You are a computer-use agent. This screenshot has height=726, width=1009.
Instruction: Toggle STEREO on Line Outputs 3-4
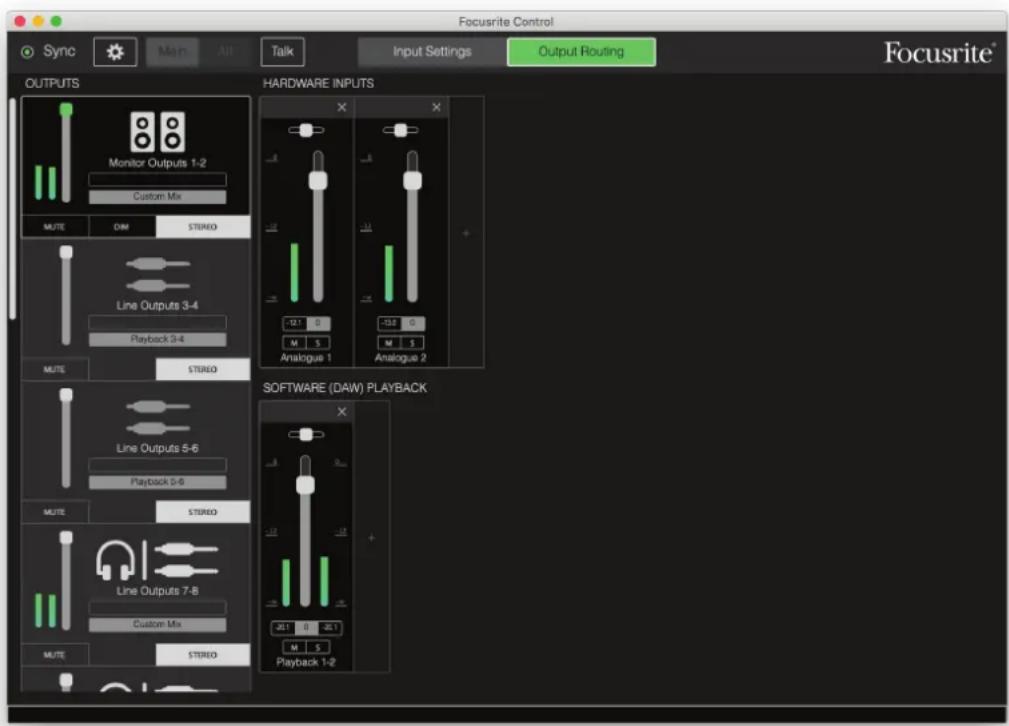pos(203,369)
